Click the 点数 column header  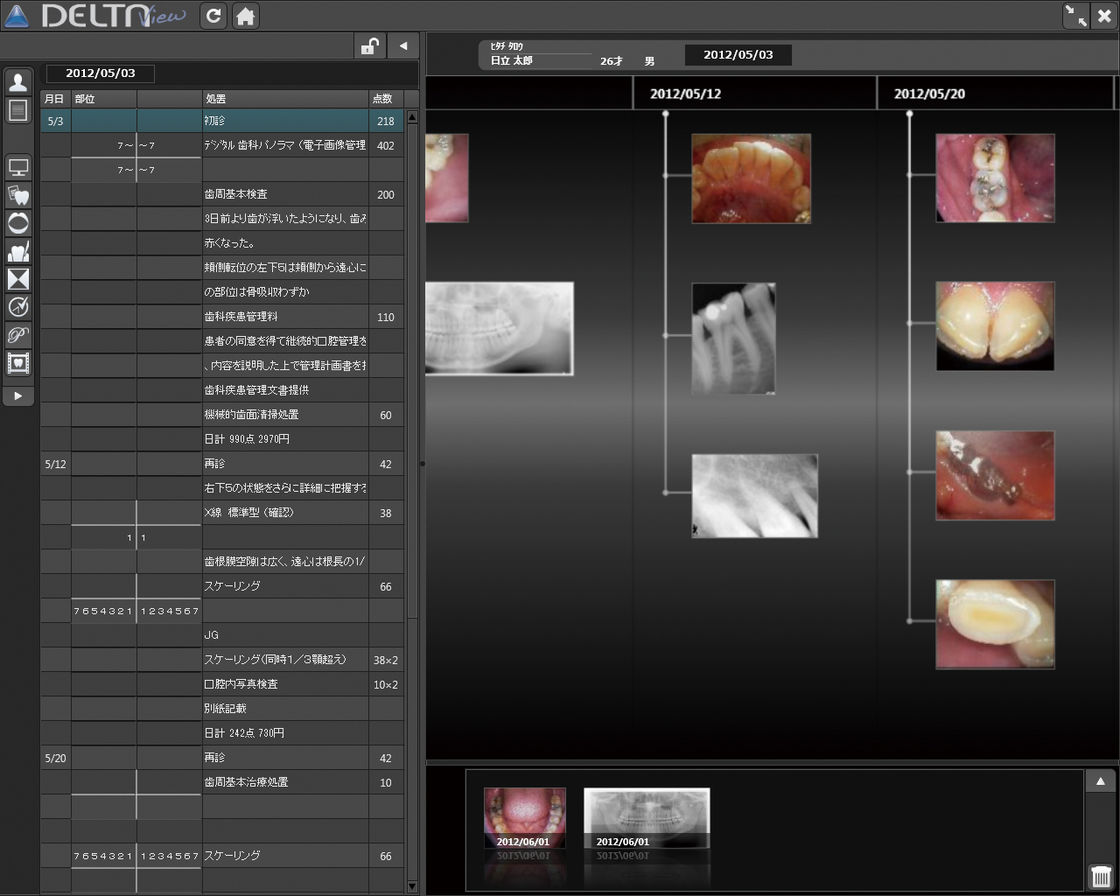(386, 99)
